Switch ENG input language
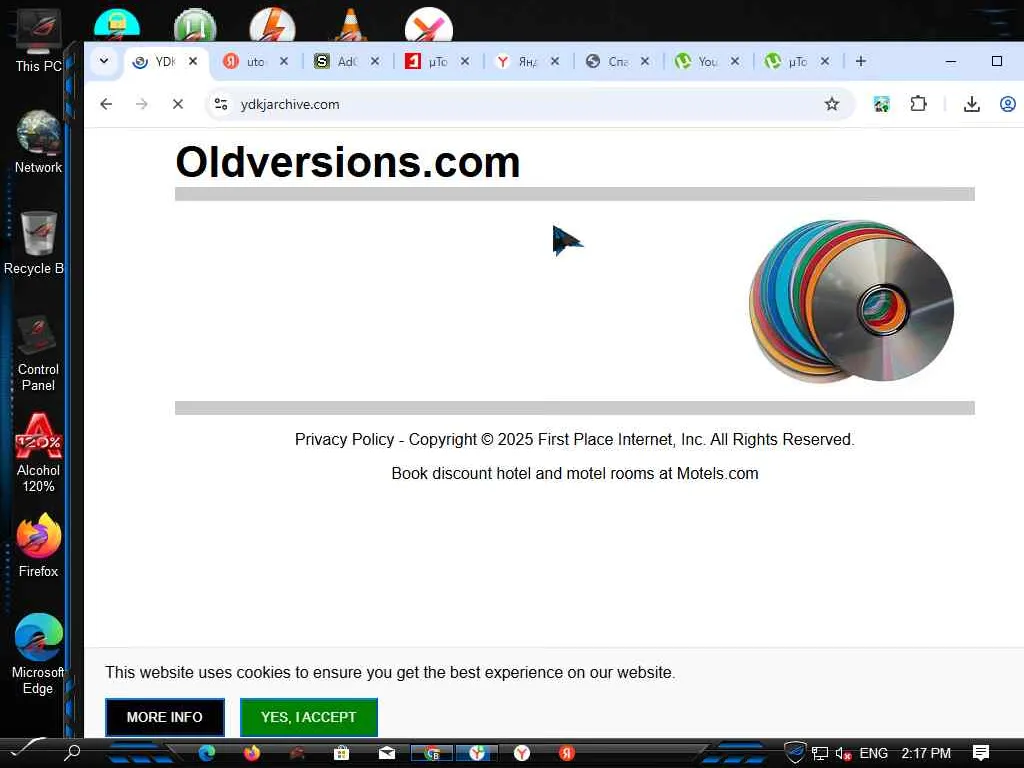1024x768 pixels. 873,753
